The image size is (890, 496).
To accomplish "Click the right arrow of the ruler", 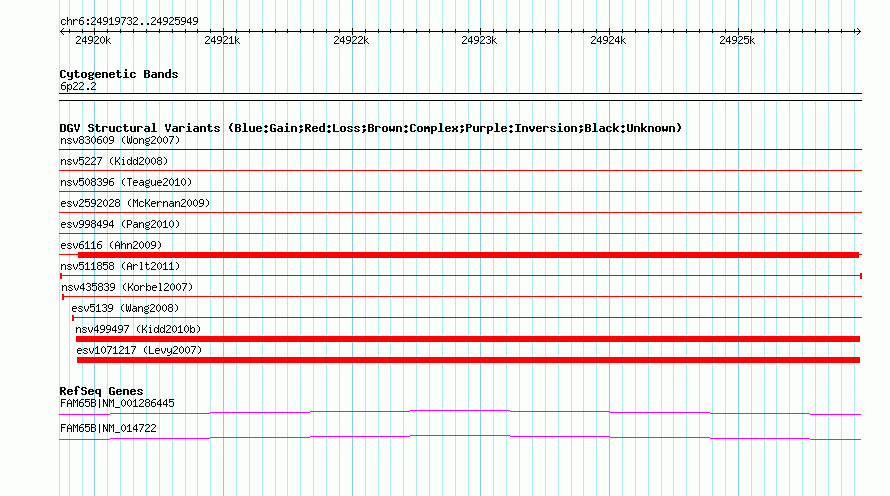I will (x=858, y=32).
